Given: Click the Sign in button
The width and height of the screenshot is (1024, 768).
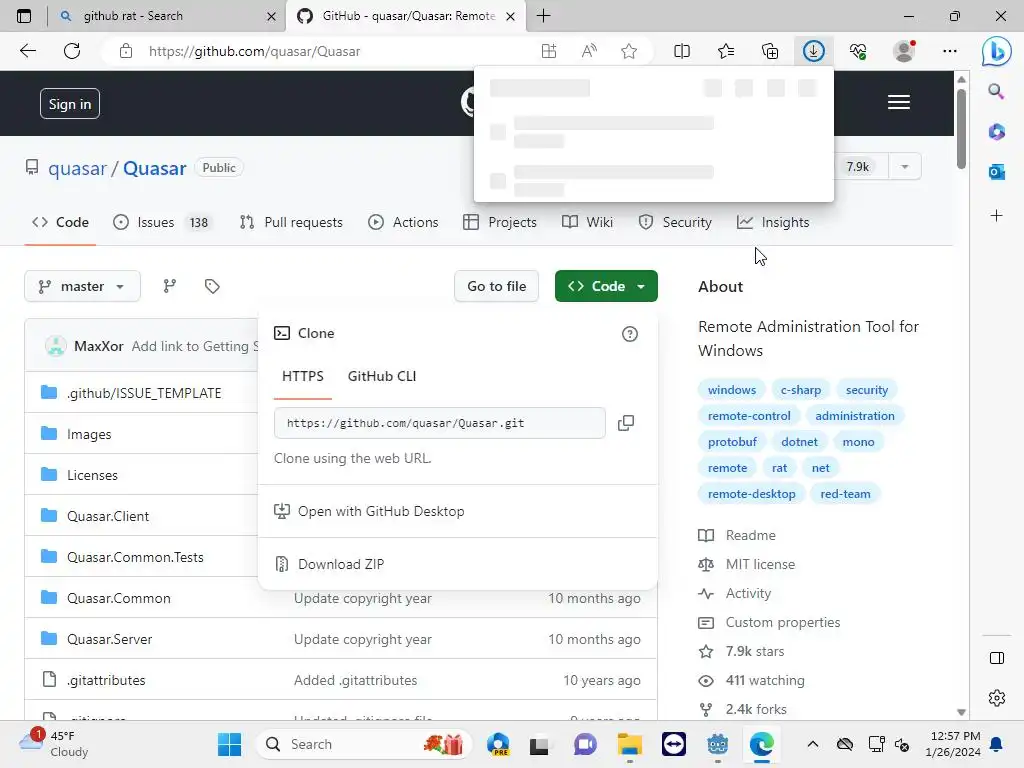Looking at the screenshot, I should 70,104.
